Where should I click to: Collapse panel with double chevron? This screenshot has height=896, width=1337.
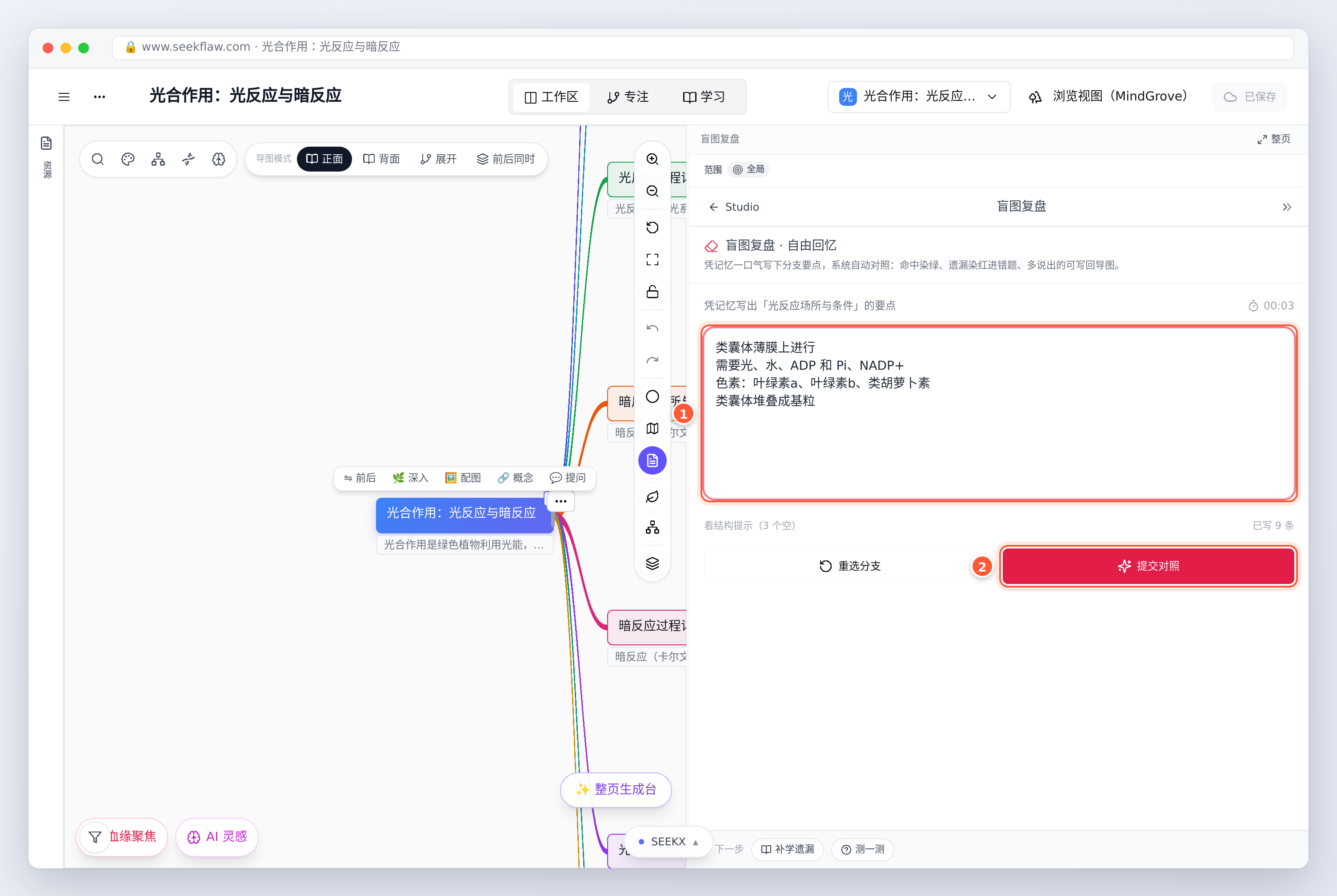pyautogui.click(x=1287, y=208)
